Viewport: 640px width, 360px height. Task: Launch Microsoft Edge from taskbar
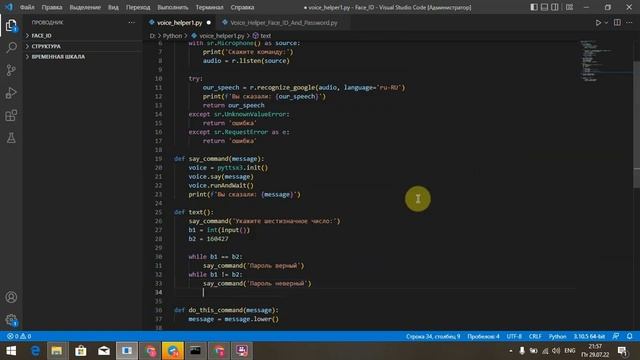35,351
